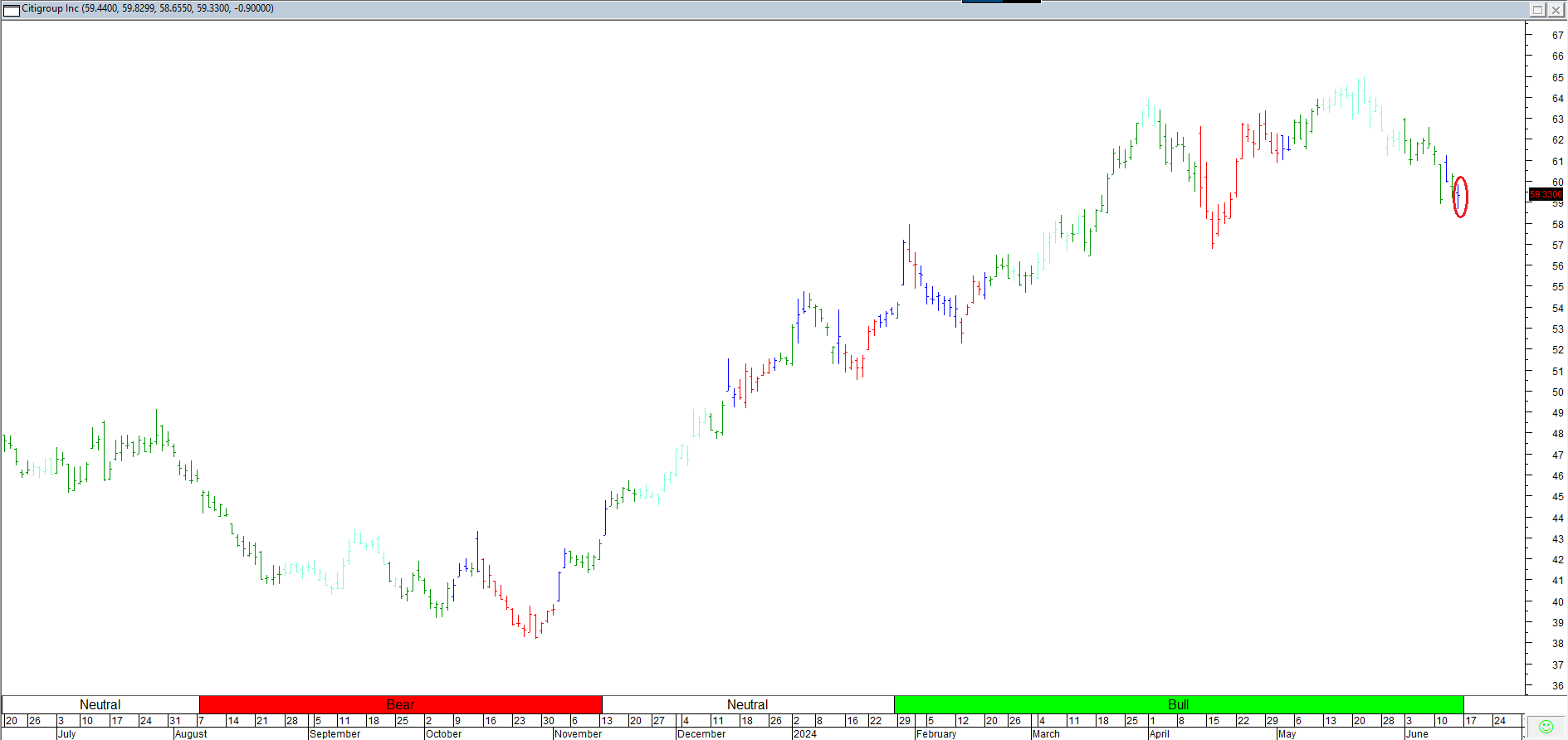Click the red 59.3300 last price label
The image size is (1568, 740).
[x=1546, y=194]
